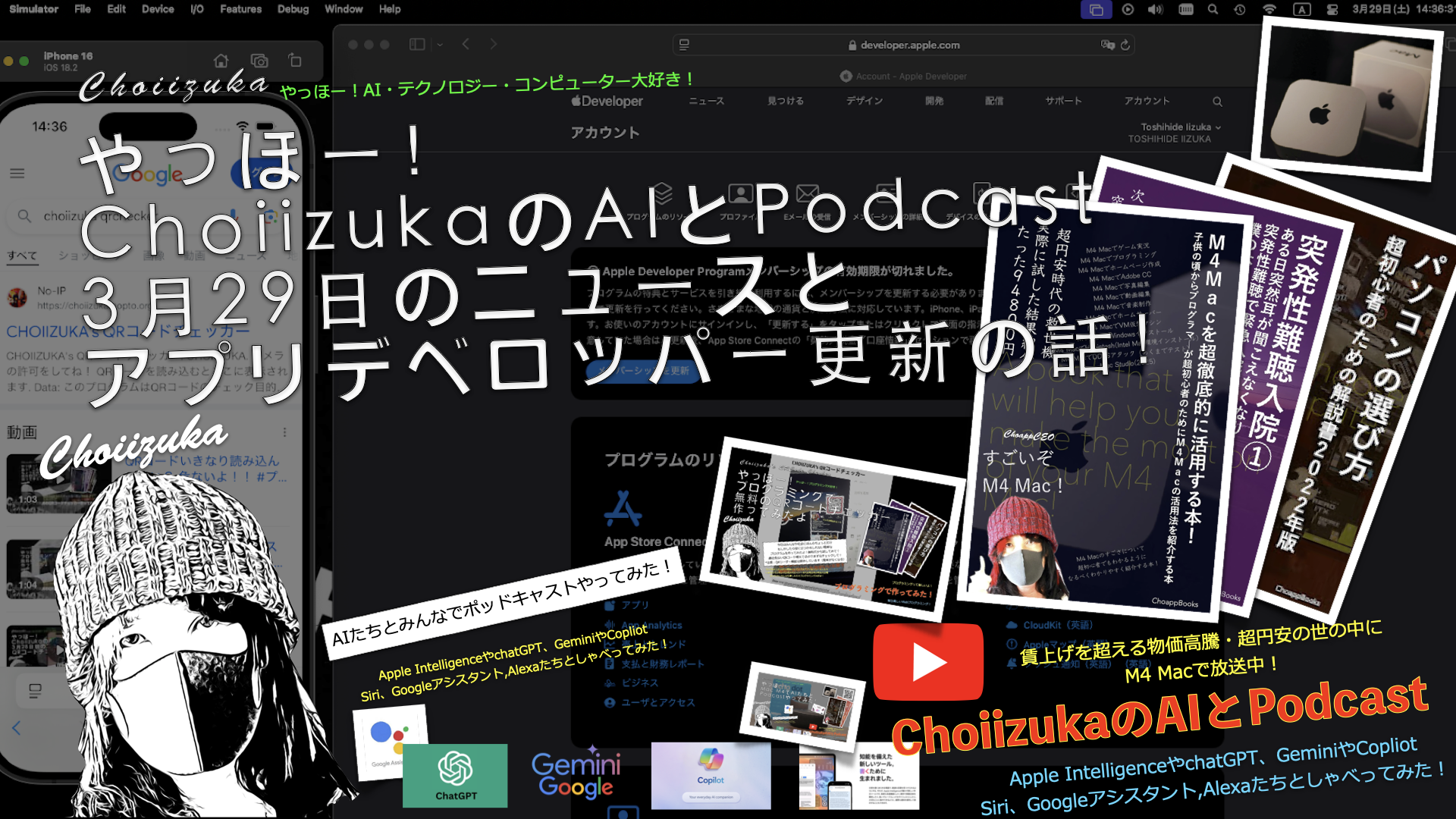The image size is (1456, 819).
Task: Open the App Store Connect link
Action: [x=655, y=541]
